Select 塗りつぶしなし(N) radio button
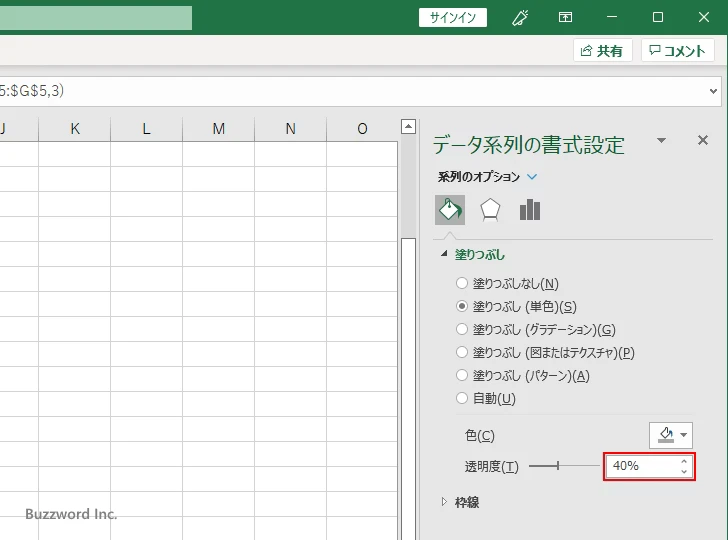This screenshot has height=540, width=728. pos(462,283)
